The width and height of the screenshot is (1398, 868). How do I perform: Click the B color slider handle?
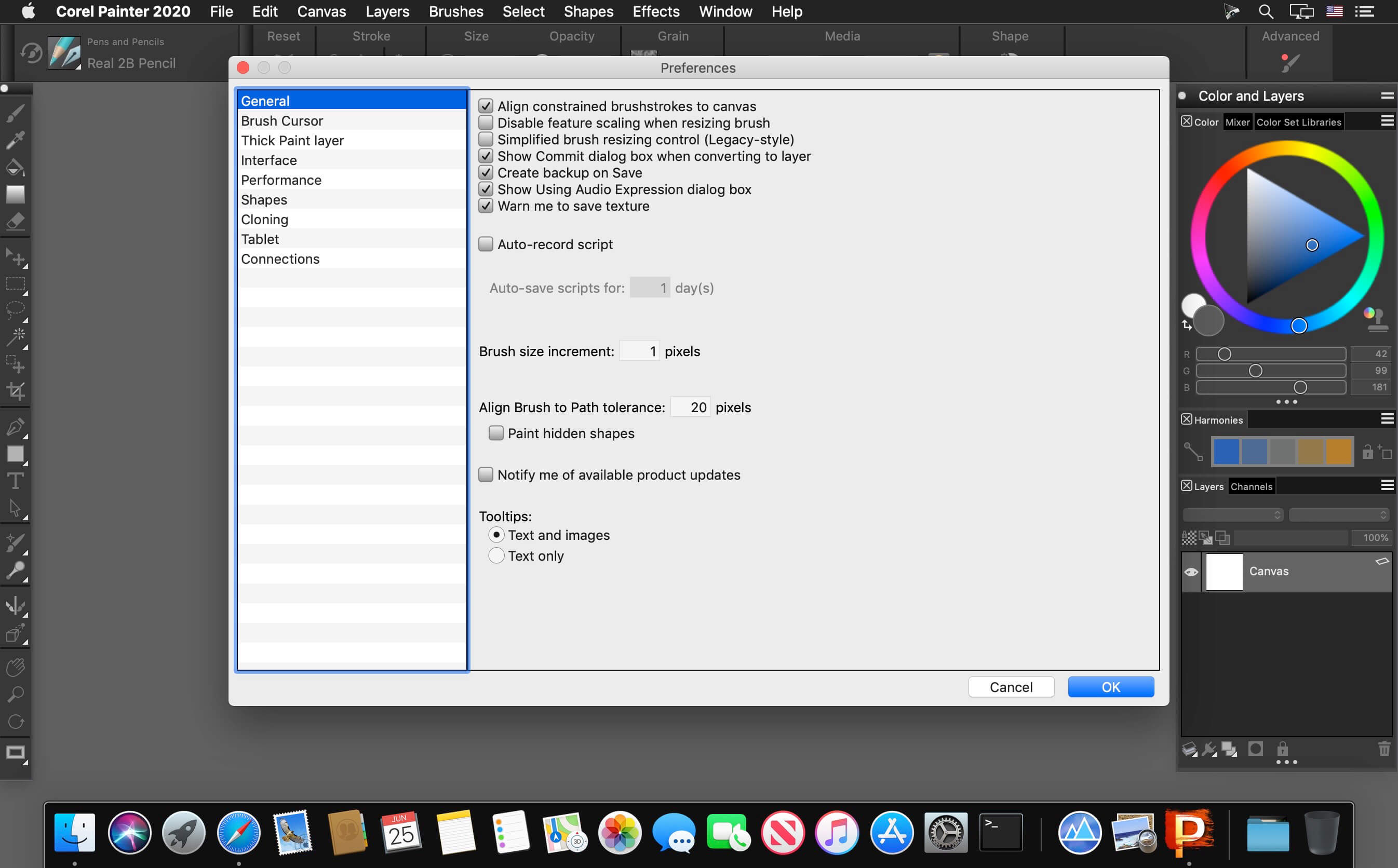[1300, 387]
